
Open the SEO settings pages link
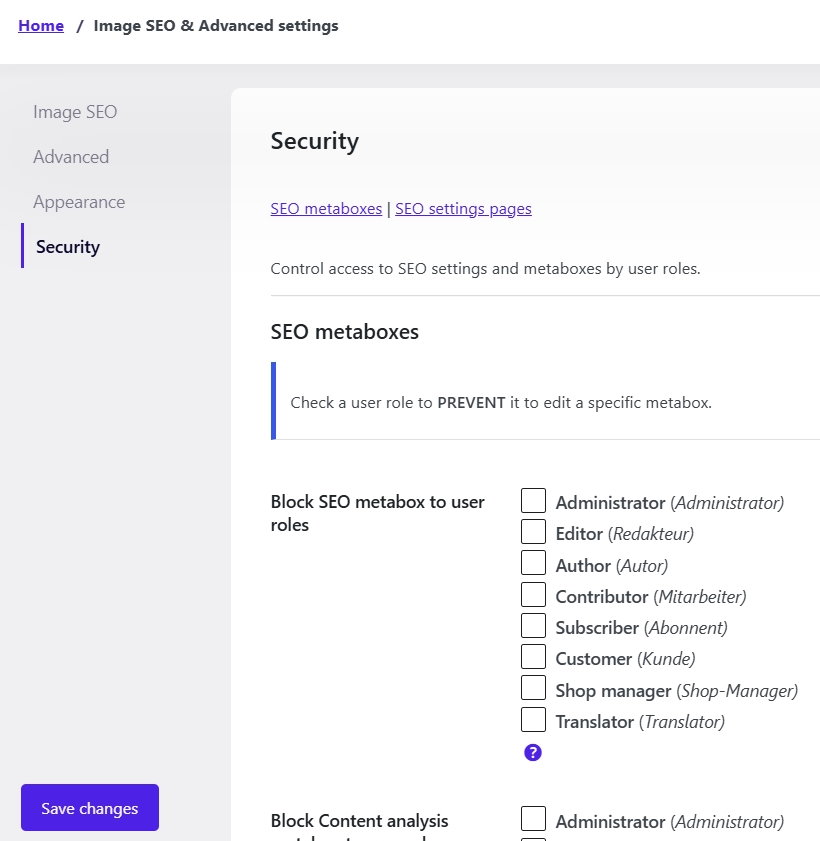pos(463,209)
